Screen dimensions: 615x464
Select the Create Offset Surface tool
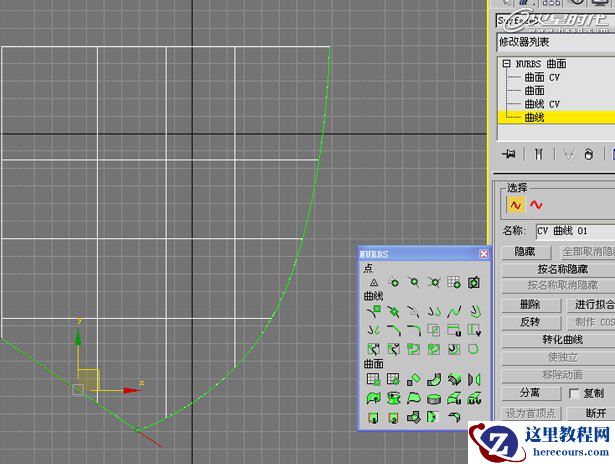(x=453, y=379)
